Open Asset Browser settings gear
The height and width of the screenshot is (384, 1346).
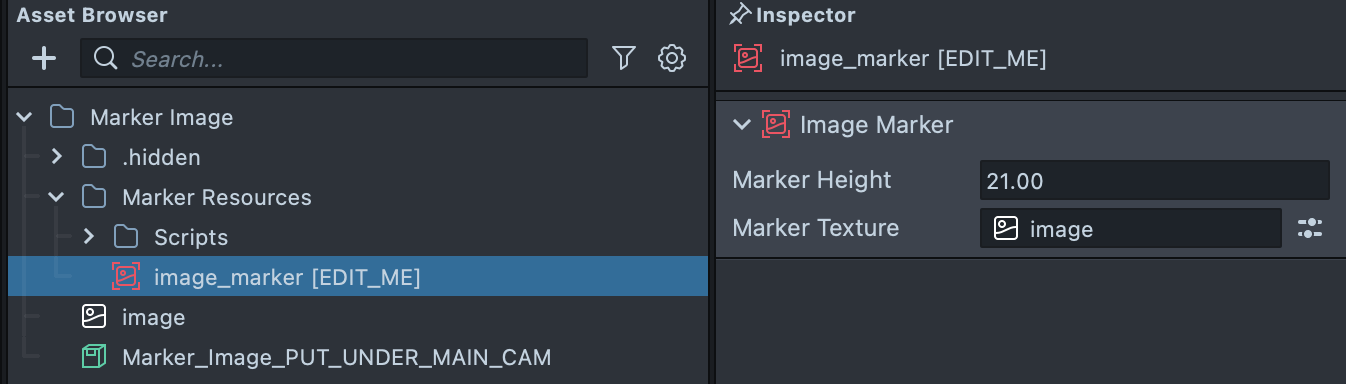[x=672, y=59]
